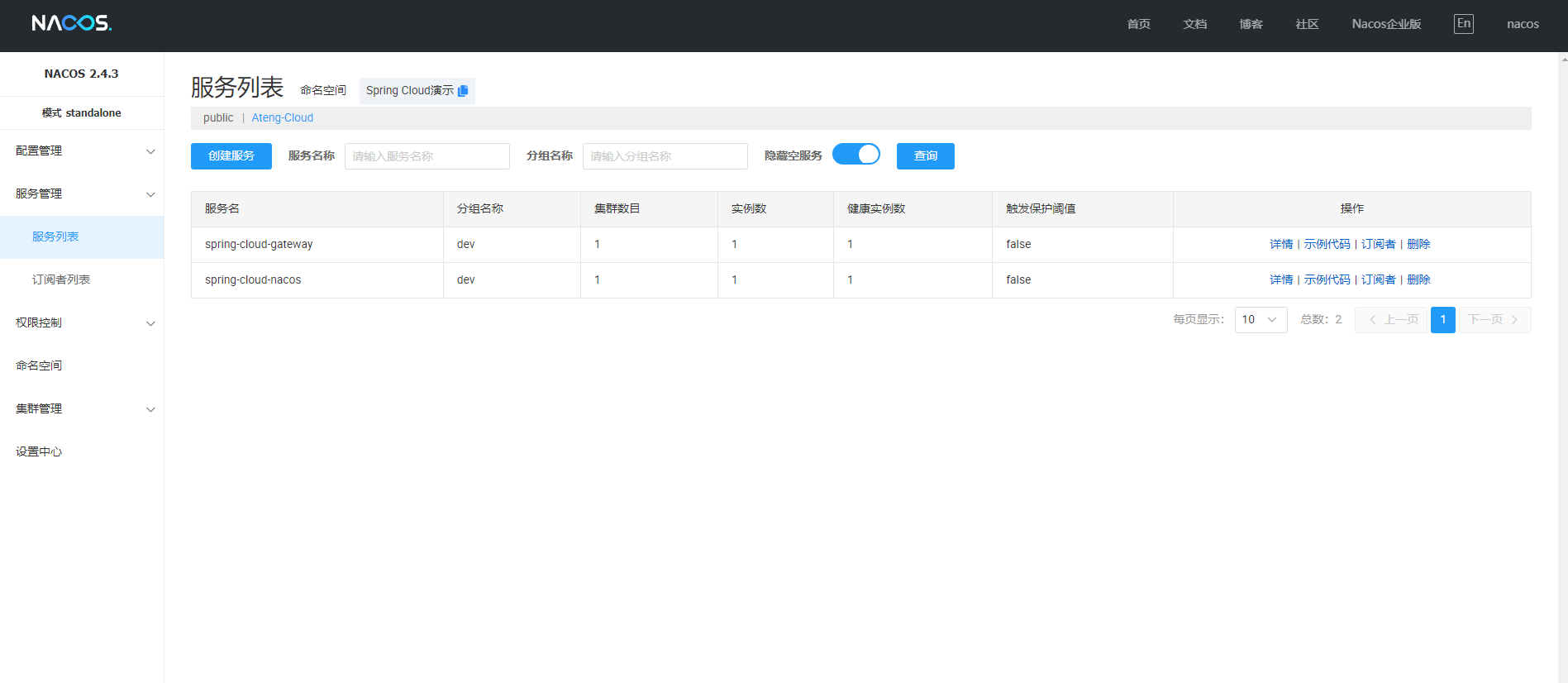Click the 查询 search button

925,156
